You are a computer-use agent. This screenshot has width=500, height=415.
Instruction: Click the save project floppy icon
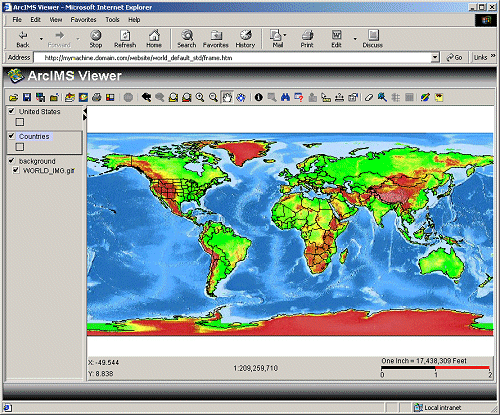point(27,98)
